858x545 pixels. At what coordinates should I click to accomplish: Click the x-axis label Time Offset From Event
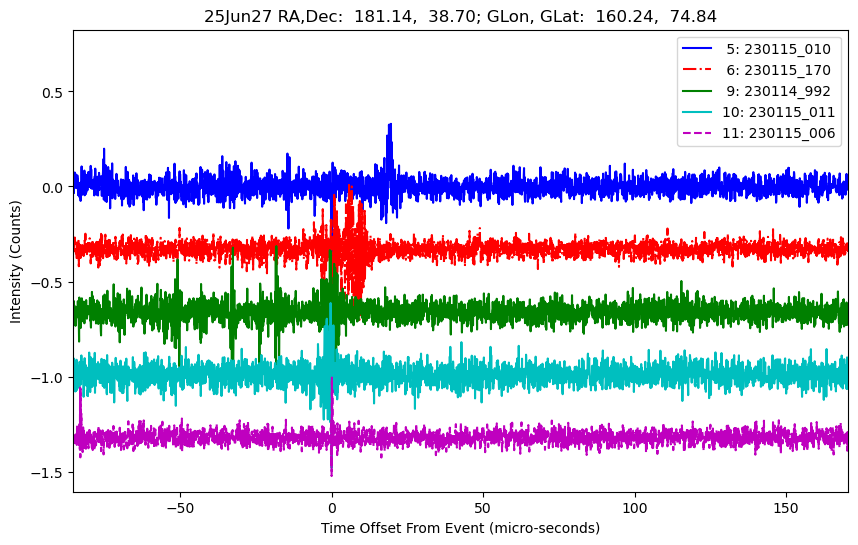(x=460, y=528)
